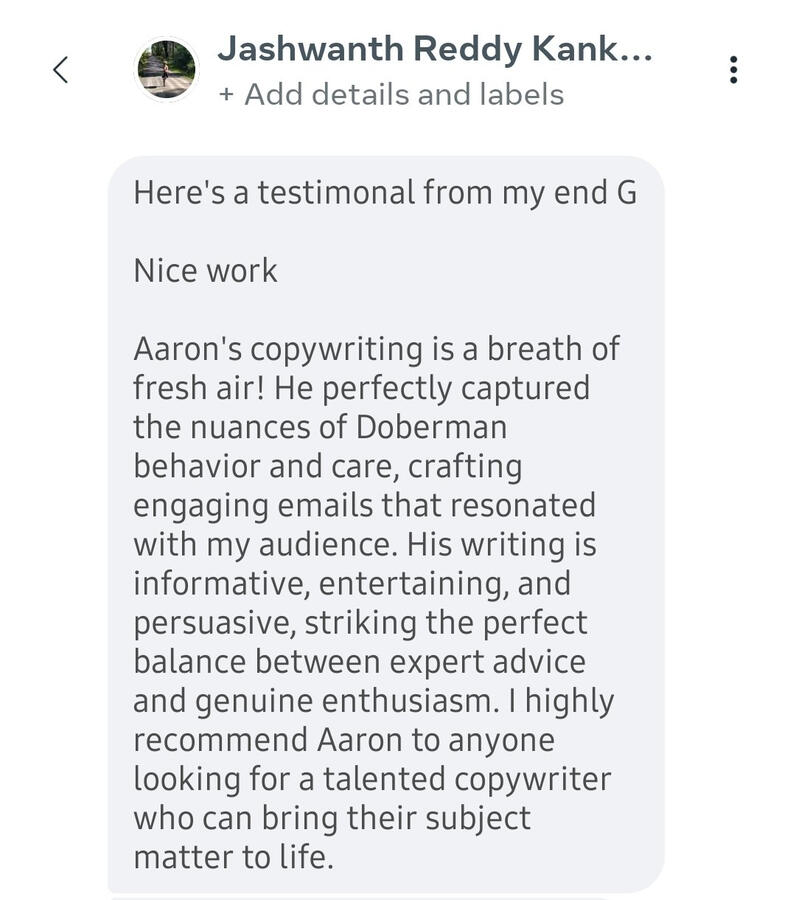The width and height of the screenshot is (796, 900).
Task: Click the line "and genuine enthusiasm. I highly"
Action: (373, 701)
